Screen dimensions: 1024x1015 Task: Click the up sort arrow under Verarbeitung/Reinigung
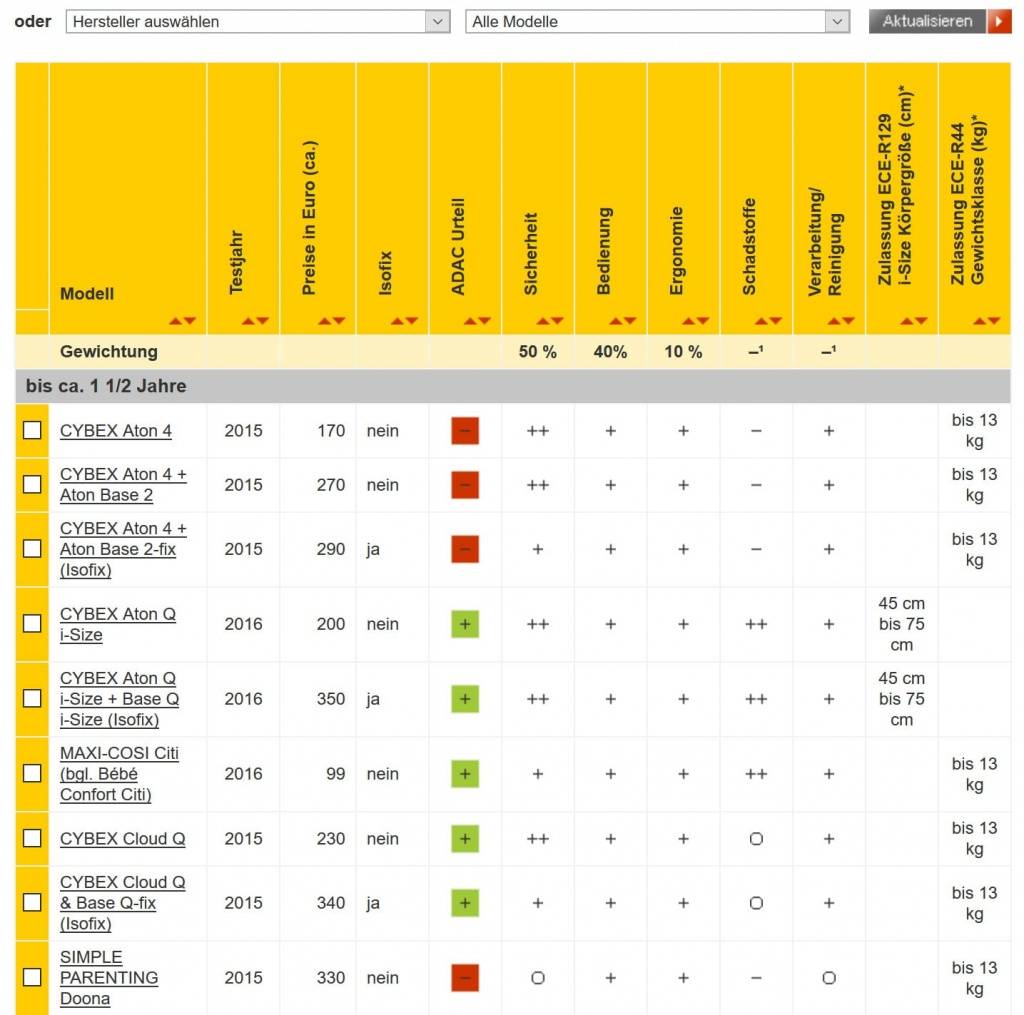834,321
